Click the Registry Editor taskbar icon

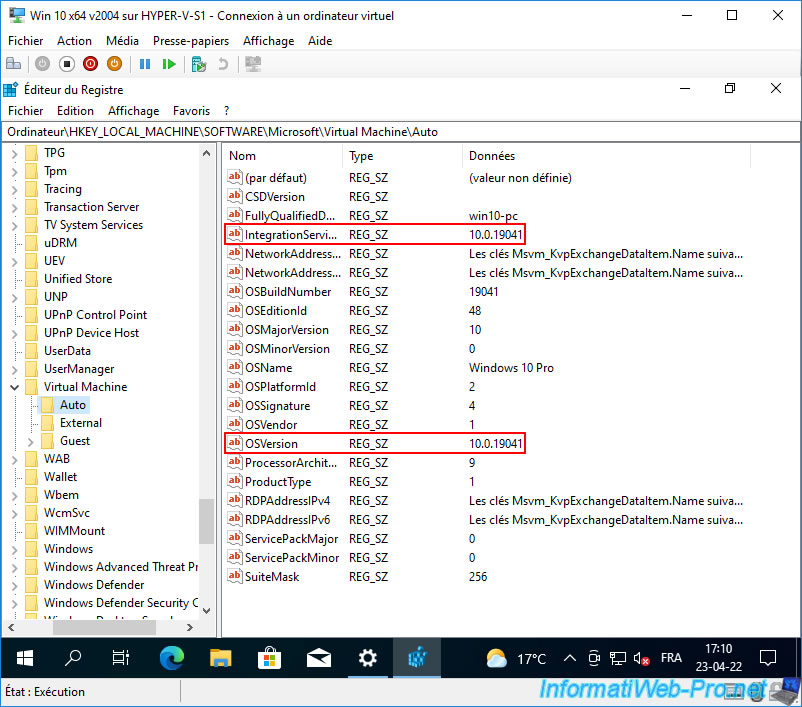(417, 658)
